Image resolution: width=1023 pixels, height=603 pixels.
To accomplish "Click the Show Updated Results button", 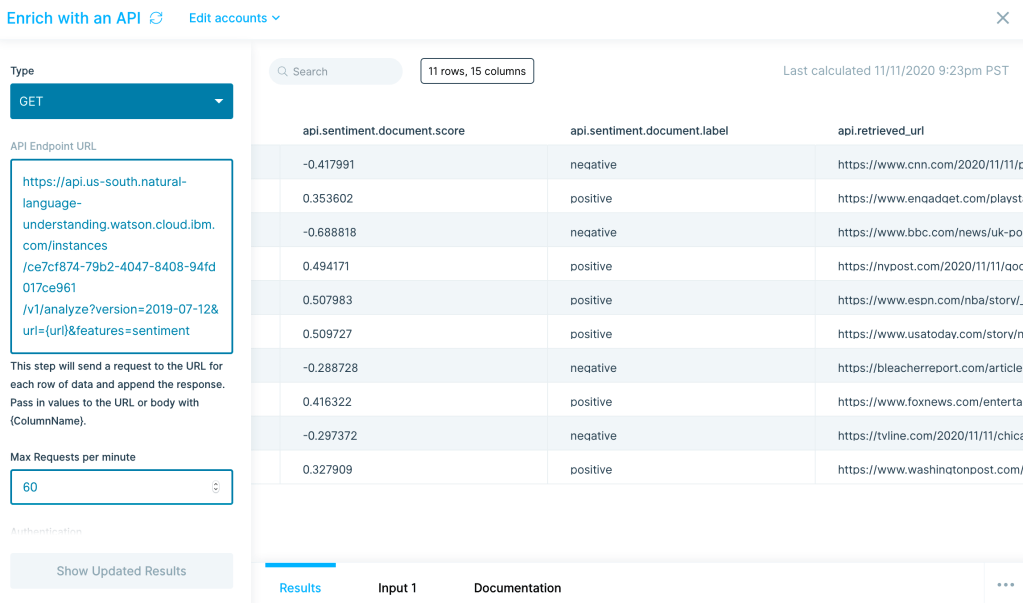I will pyautogui.click(x=120, y=571).
